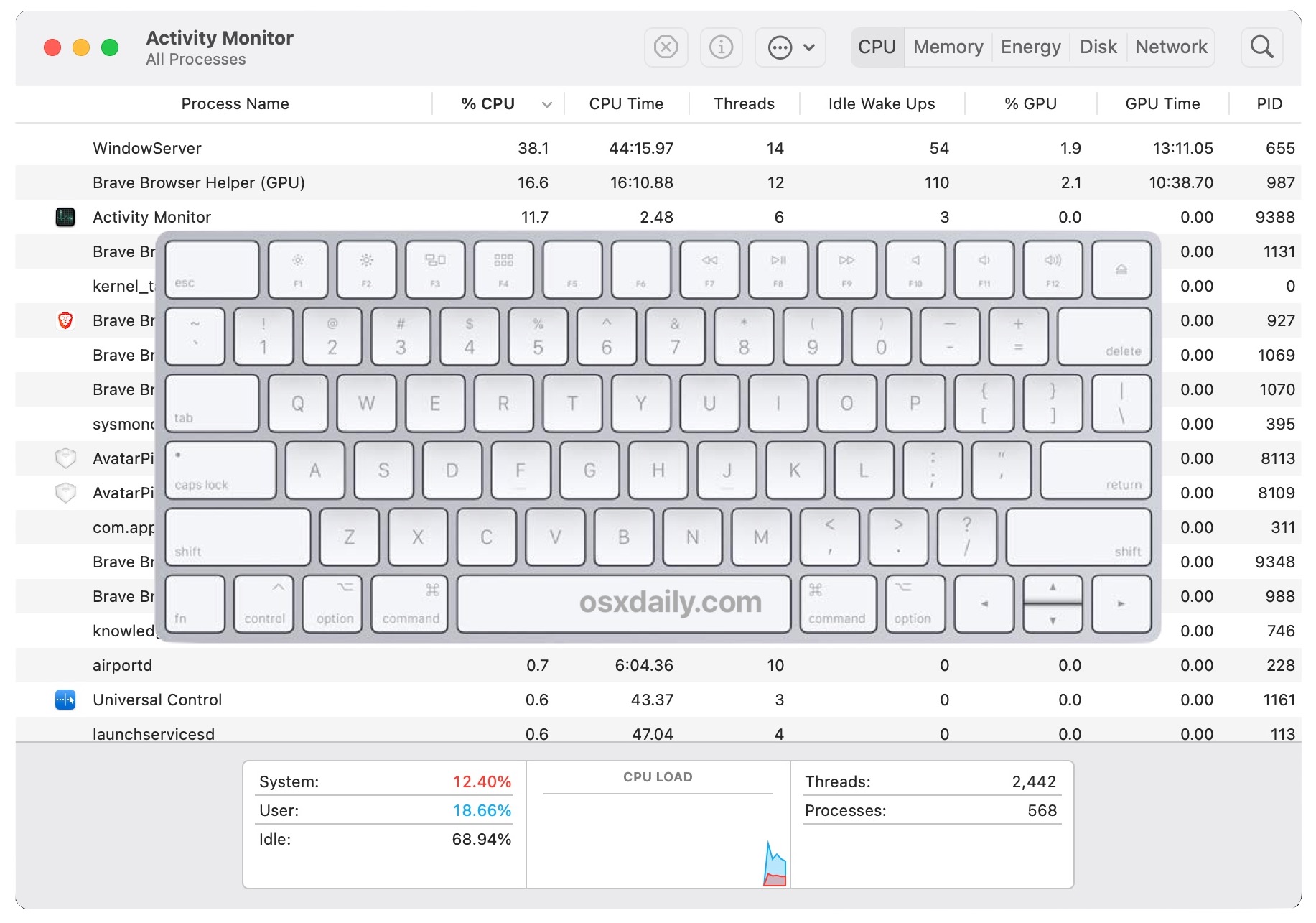Screen dimensions: 1316x923
Task: Click the F2 brightness up key
Action: [x=366, y=269]
